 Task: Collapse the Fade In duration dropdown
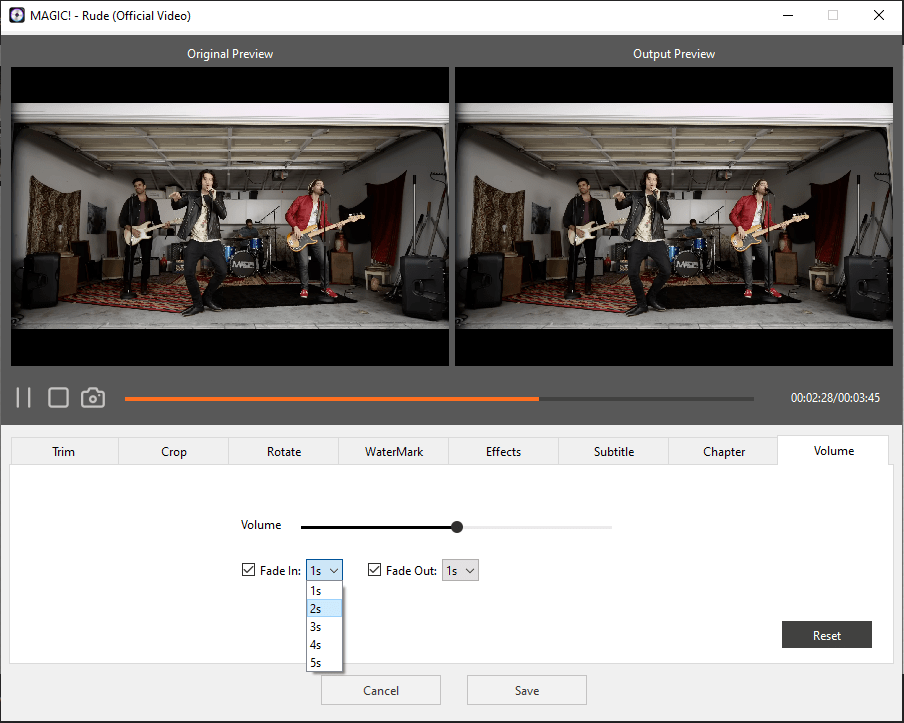pyautogui.click(x=324, y=570)
